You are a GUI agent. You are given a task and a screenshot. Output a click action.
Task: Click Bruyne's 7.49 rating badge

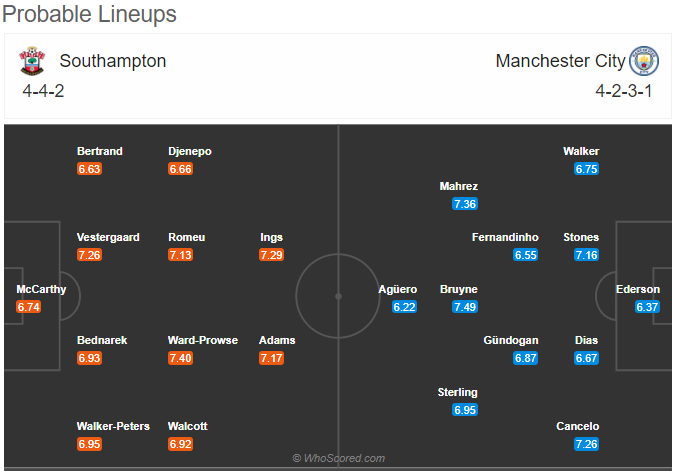pyautogui.click(x=465, y=307)
